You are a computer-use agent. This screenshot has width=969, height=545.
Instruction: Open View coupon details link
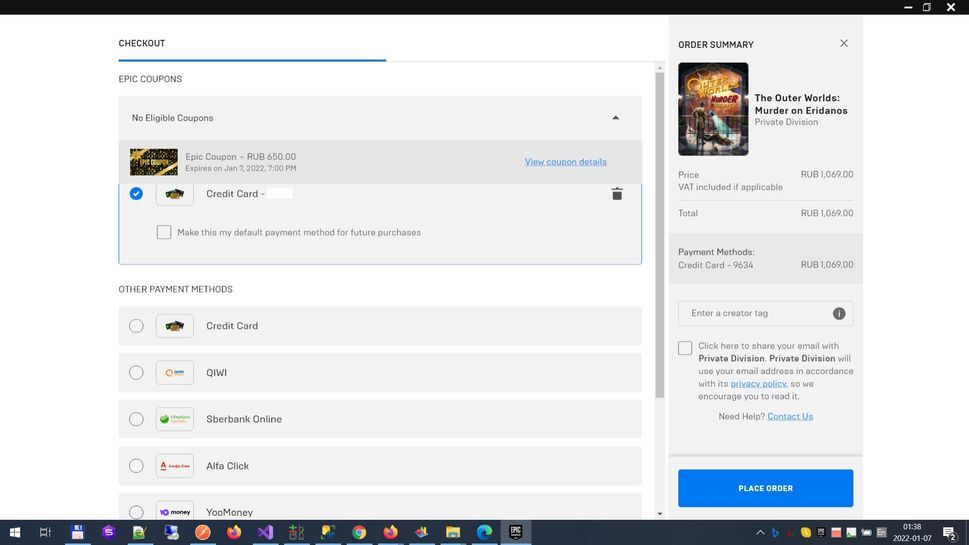coord(565,162)
